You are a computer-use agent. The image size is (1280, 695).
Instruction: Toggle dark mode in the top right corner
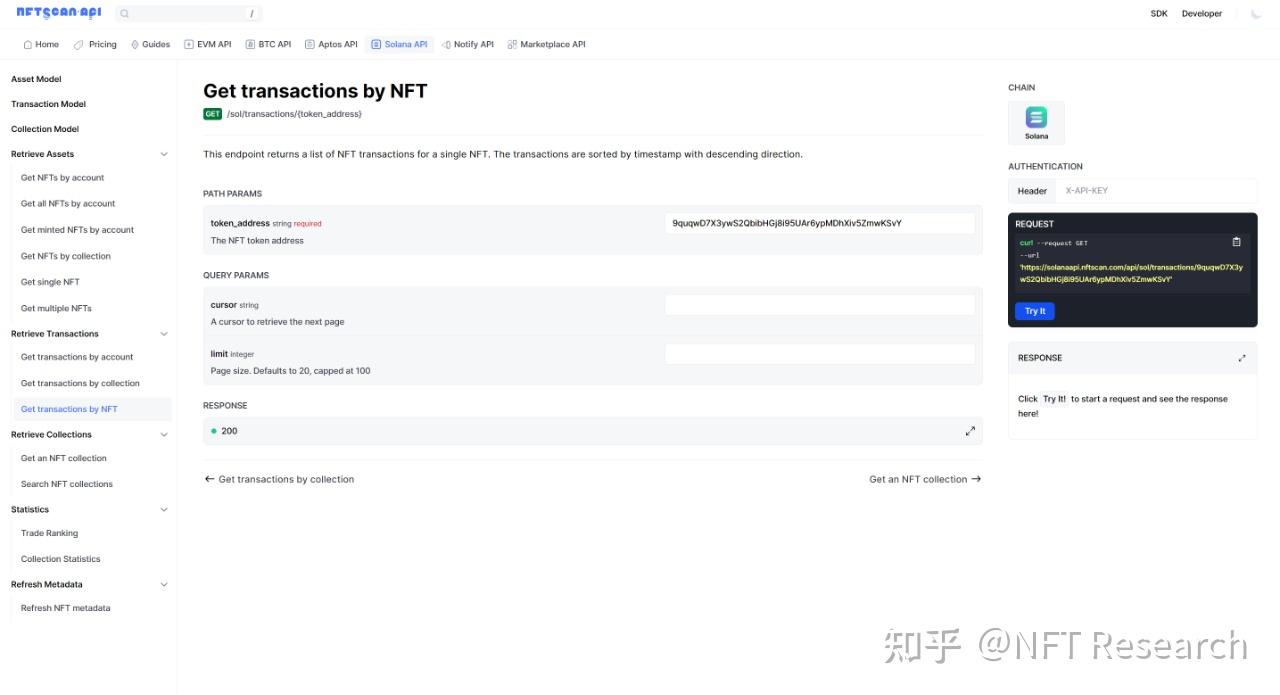point(1256,13)
